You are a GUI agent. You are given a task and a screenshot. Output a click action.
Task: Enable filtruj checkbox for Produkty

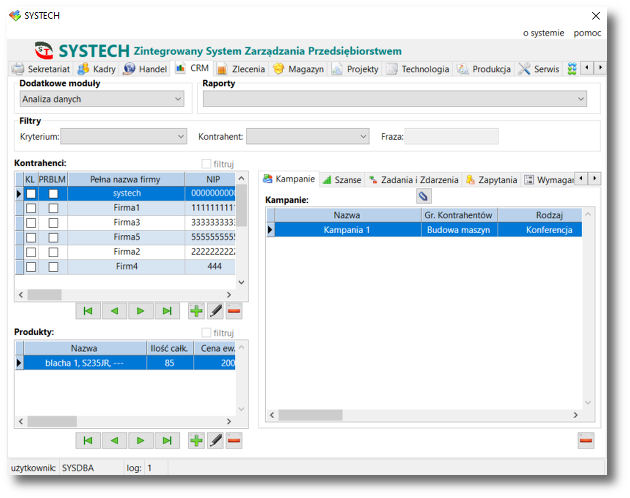click(x=206, y=332)
